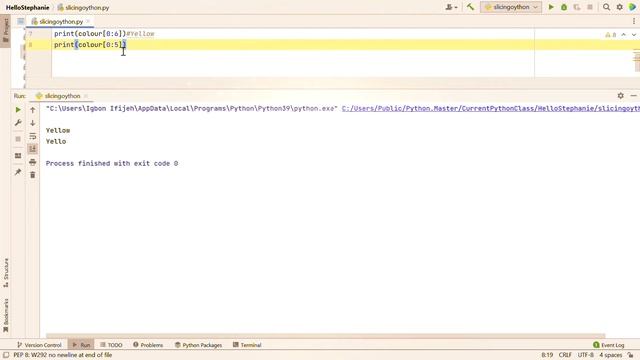Screen dimensions: 640x360
Task: Click code line print(colour[0:5])
Action: click(x=90, y=44)
